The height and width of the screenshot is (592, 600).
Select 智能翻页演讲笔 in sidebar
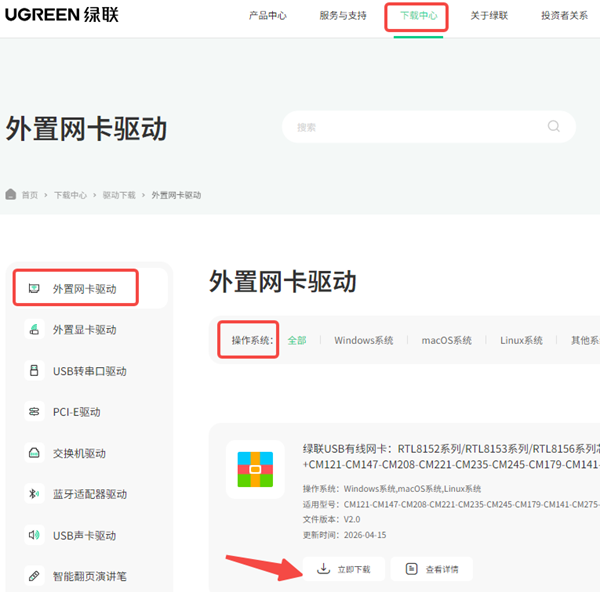coord(90,576)
